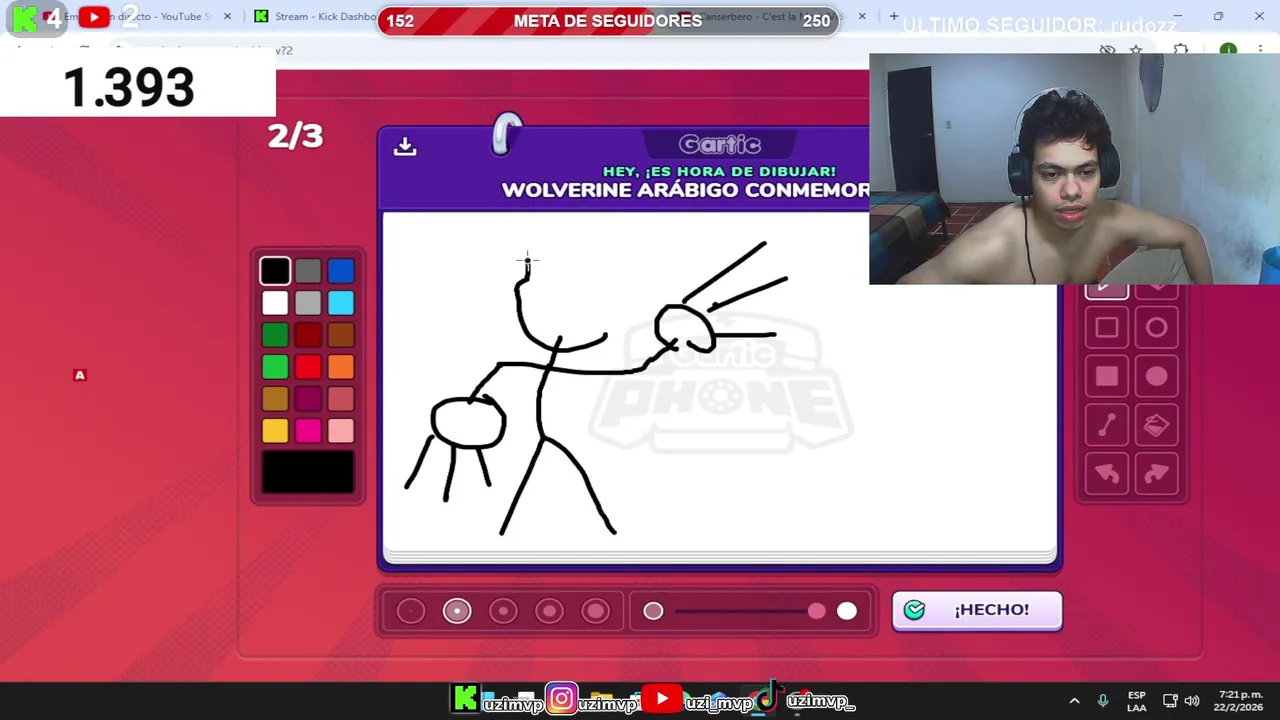Pick the bright red color swatch
This screenshot has height=720, width=1280.
(308, 367)
